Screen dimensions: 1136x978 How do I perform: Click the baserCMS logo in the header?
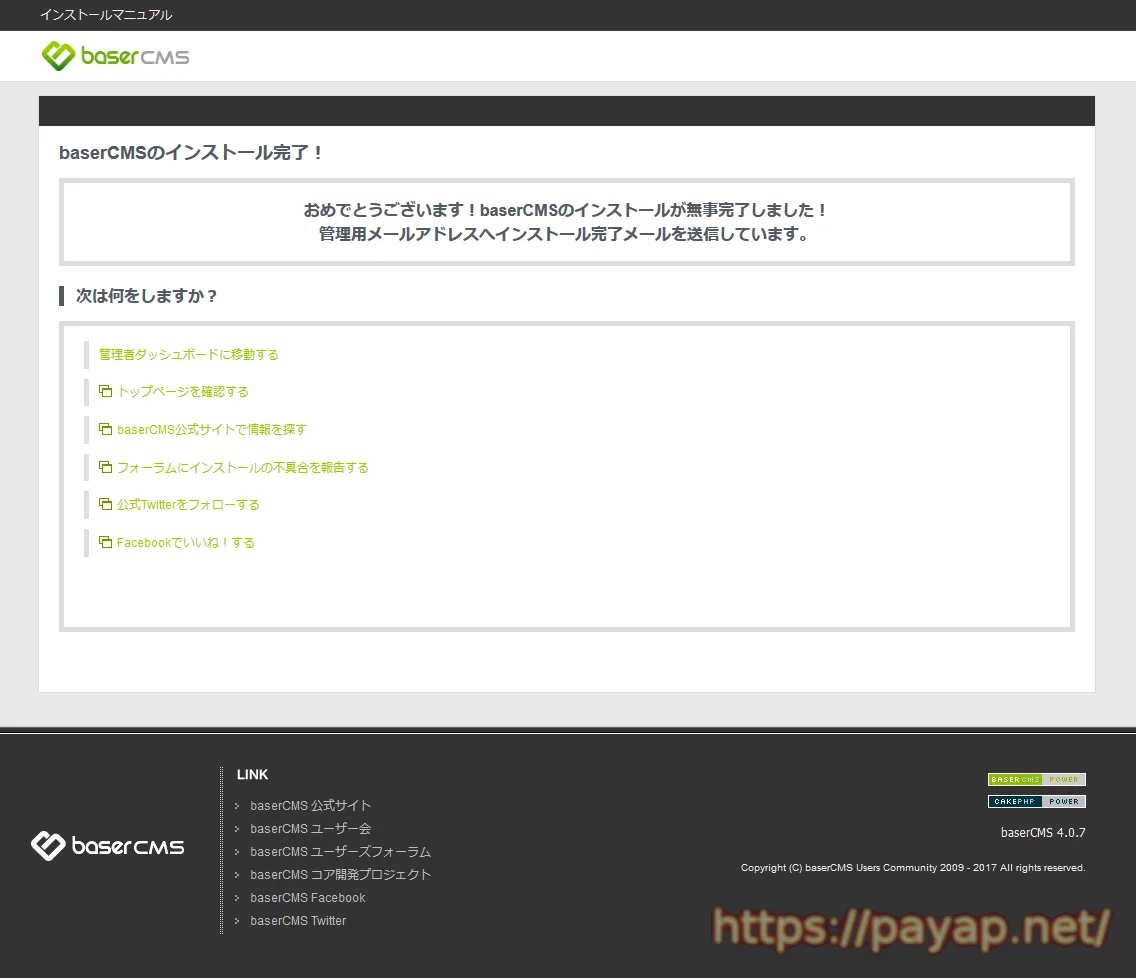click(x=115, y=56)
